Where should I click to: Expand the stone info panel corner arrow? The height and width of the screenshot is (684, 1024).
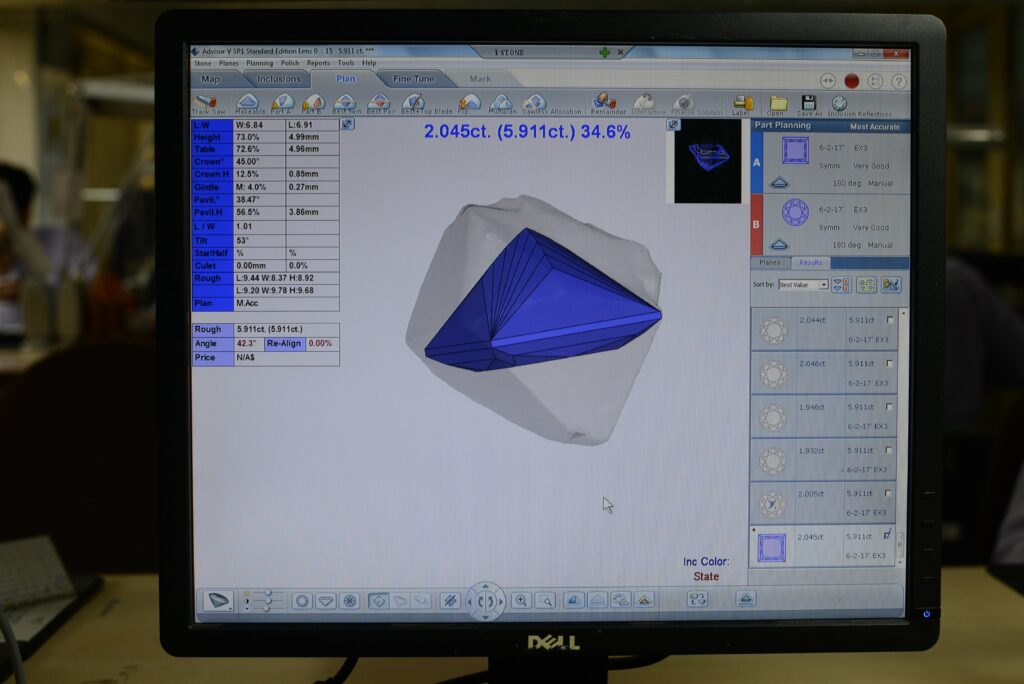(347, 124)
